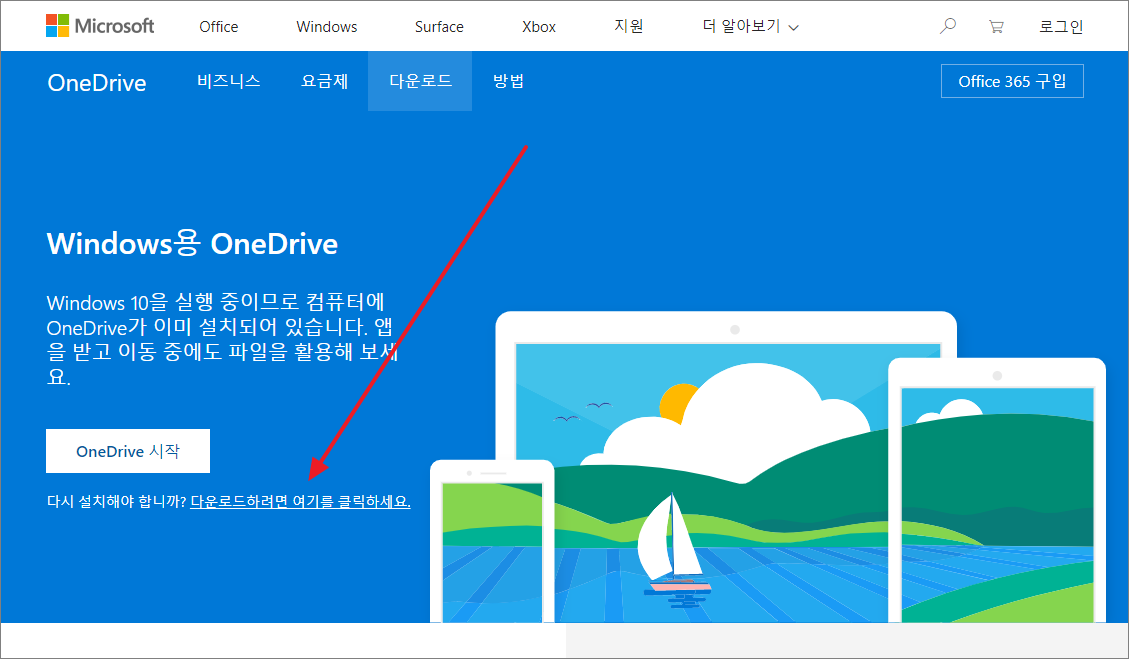Screen dimensions: 1129x659
Task: Open the 지원 menu item
Action: tap(629, 27)
